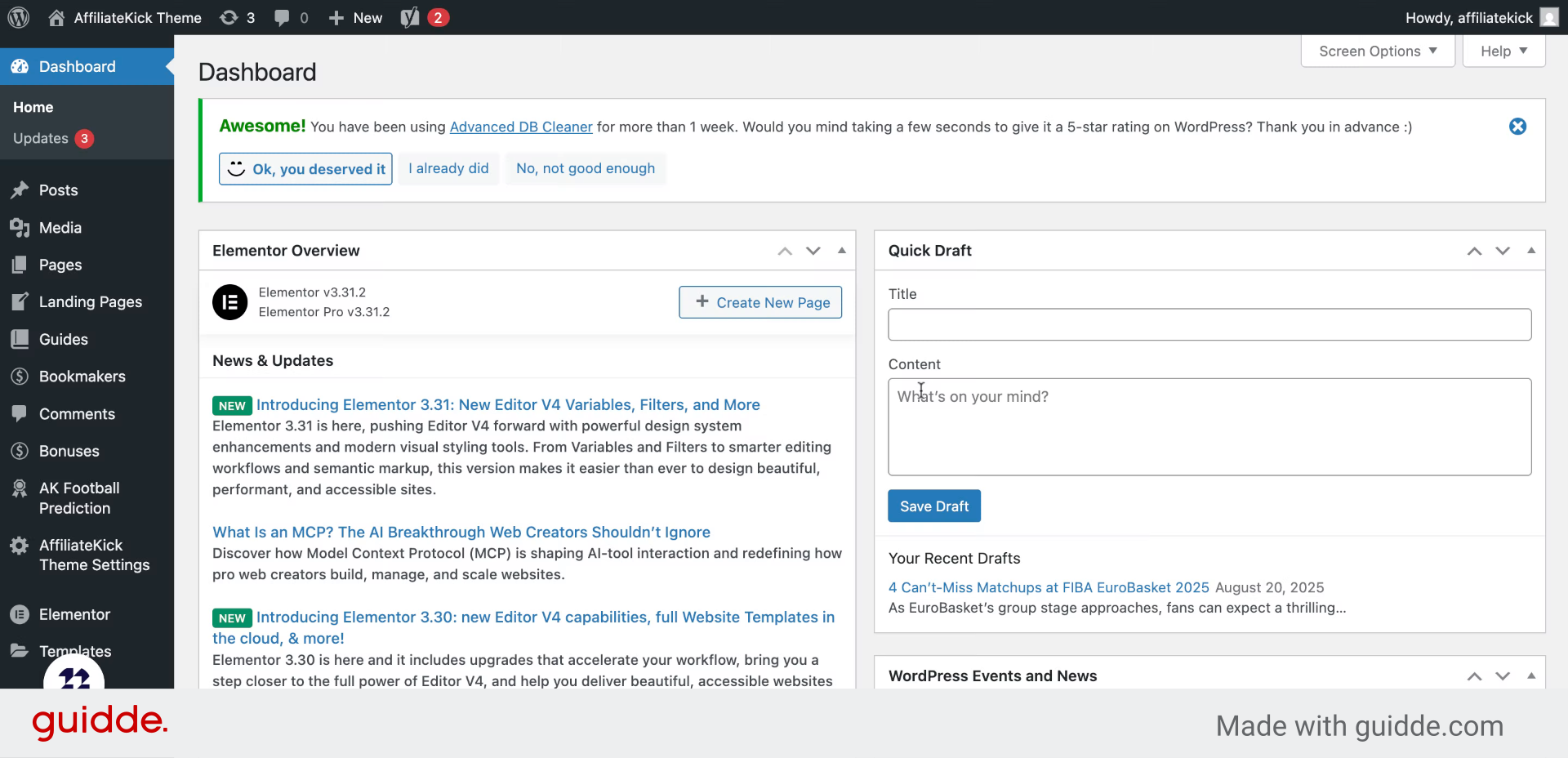Go to Updates submenu item
Viewport: 1568px width, 758px height.
pyautogui.click(x=41, y=139)
